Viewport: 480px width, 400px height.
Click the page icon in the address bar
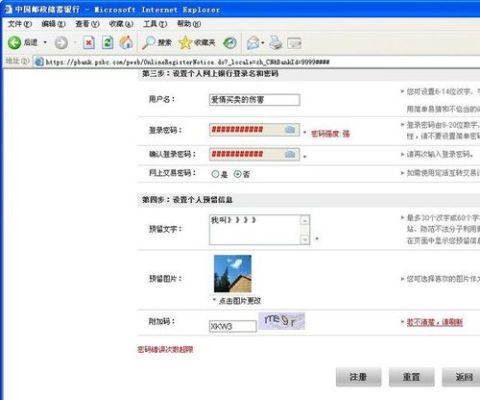point(39,62)
